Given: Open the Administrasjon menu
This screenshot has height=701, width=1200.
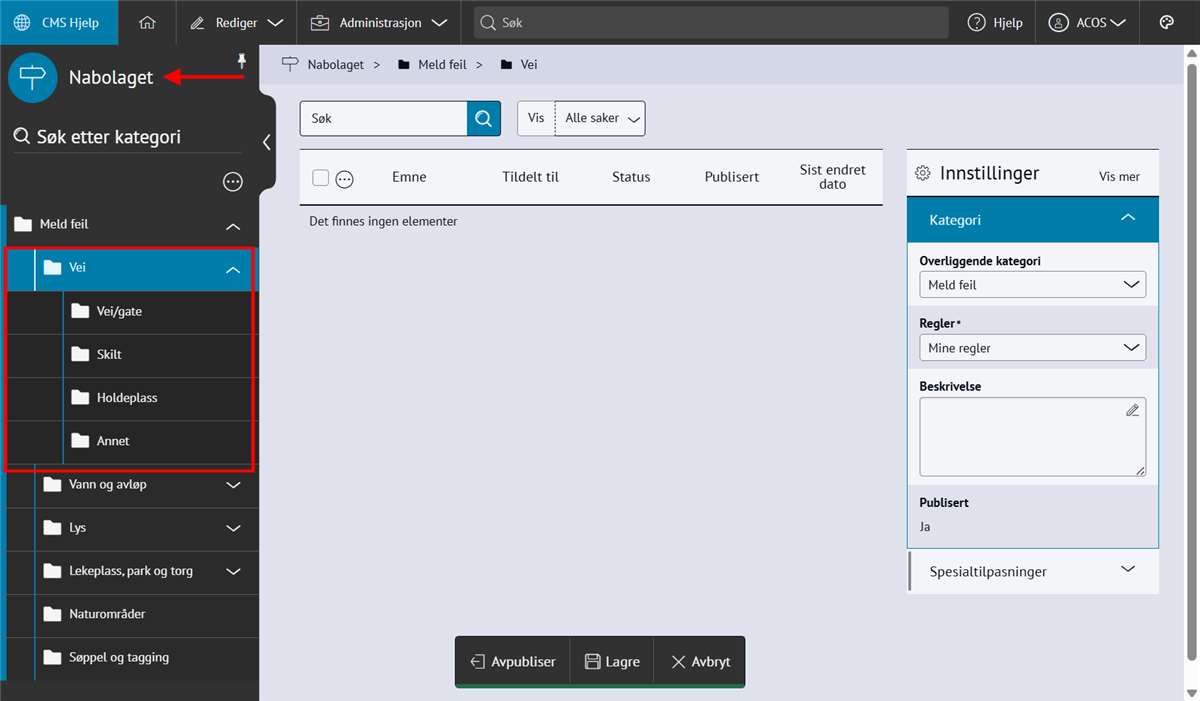Looking at the screenshot, I should click(379, 22).
